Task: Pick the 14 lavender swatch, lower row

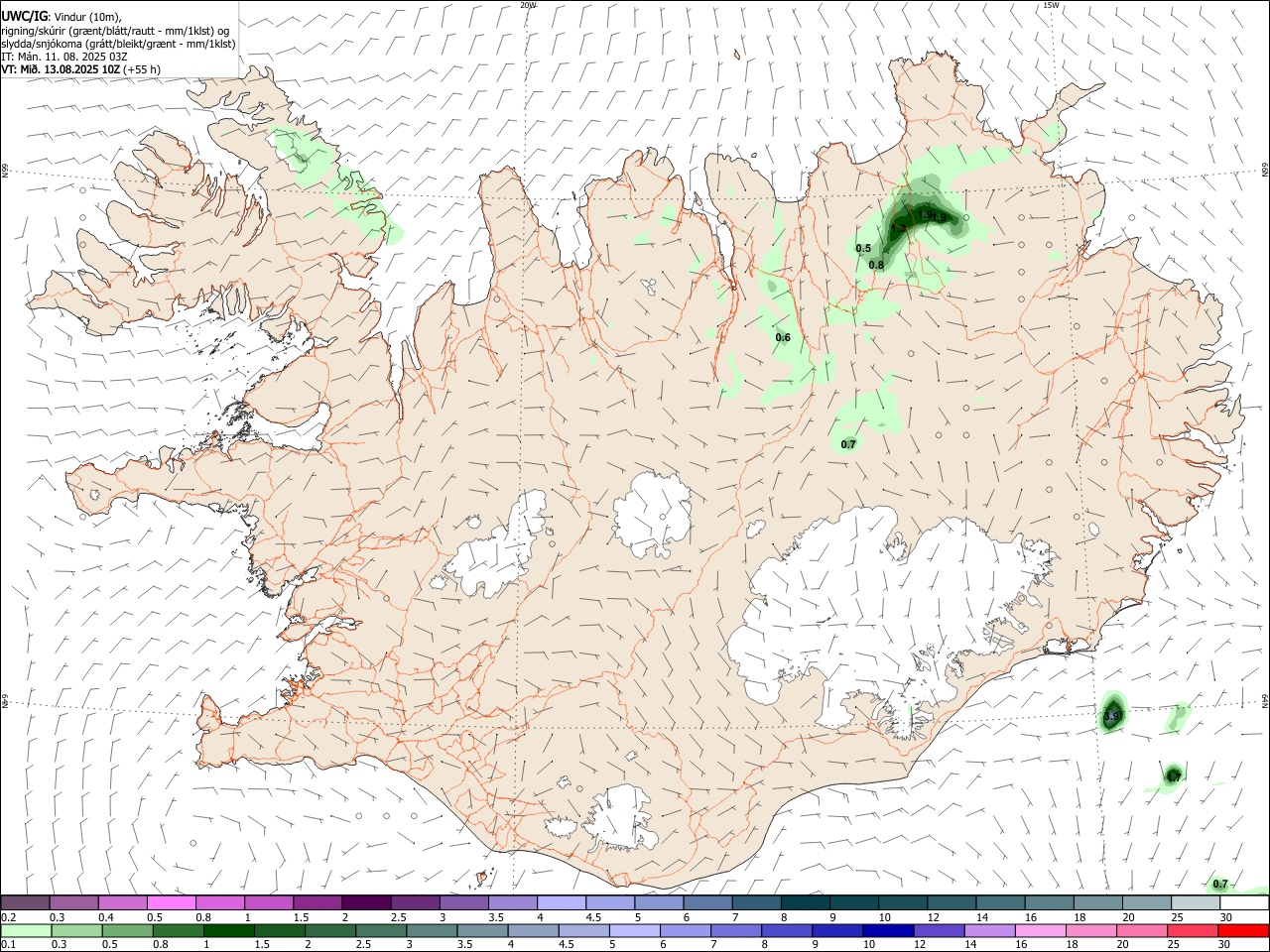Action: pos(989,930)
